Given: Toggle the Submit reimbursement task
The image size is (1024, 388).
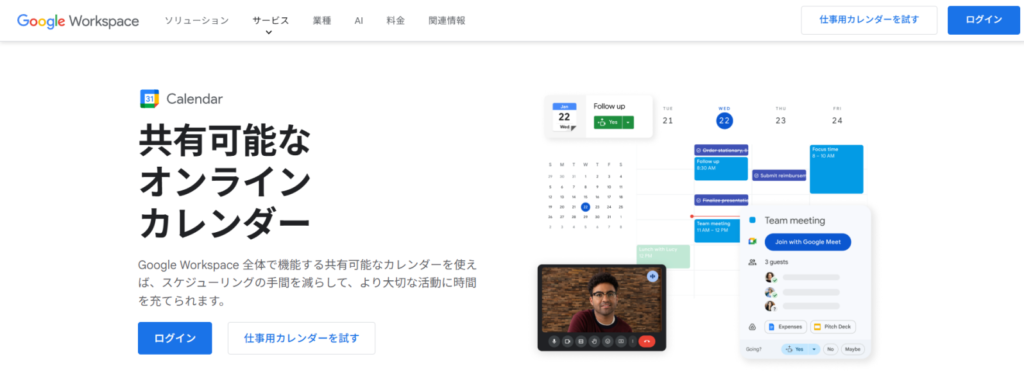Looking at the screenshot, I should pyautogui.click(x=779, y=175).
